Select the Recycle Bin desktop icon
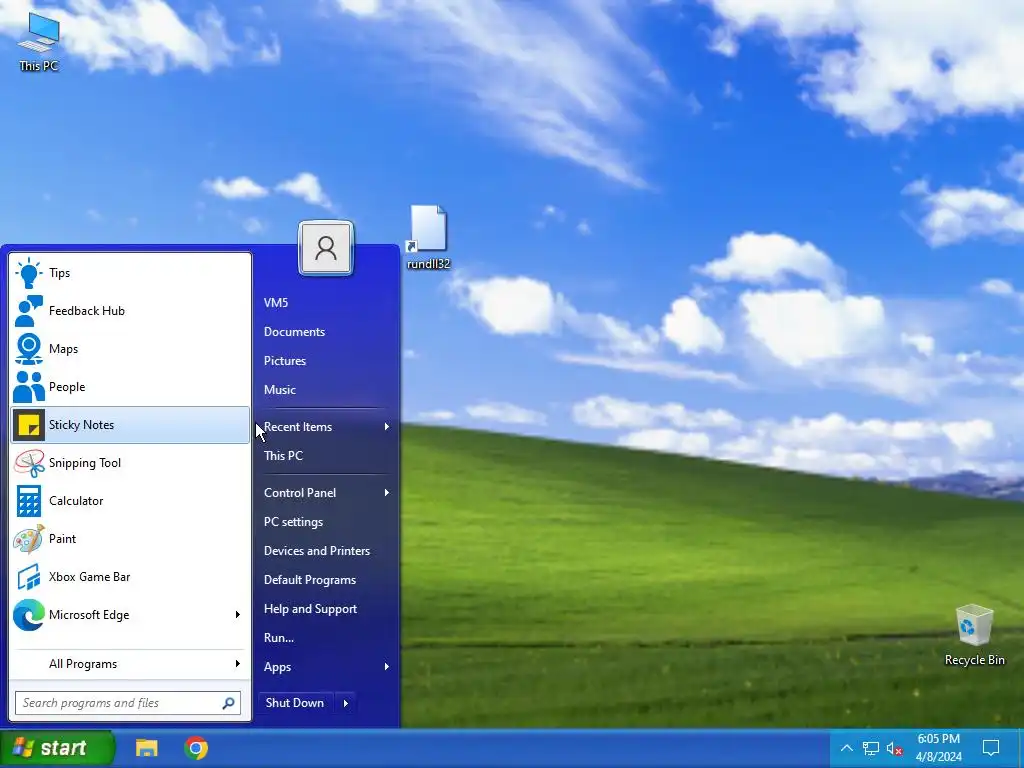 974,635
